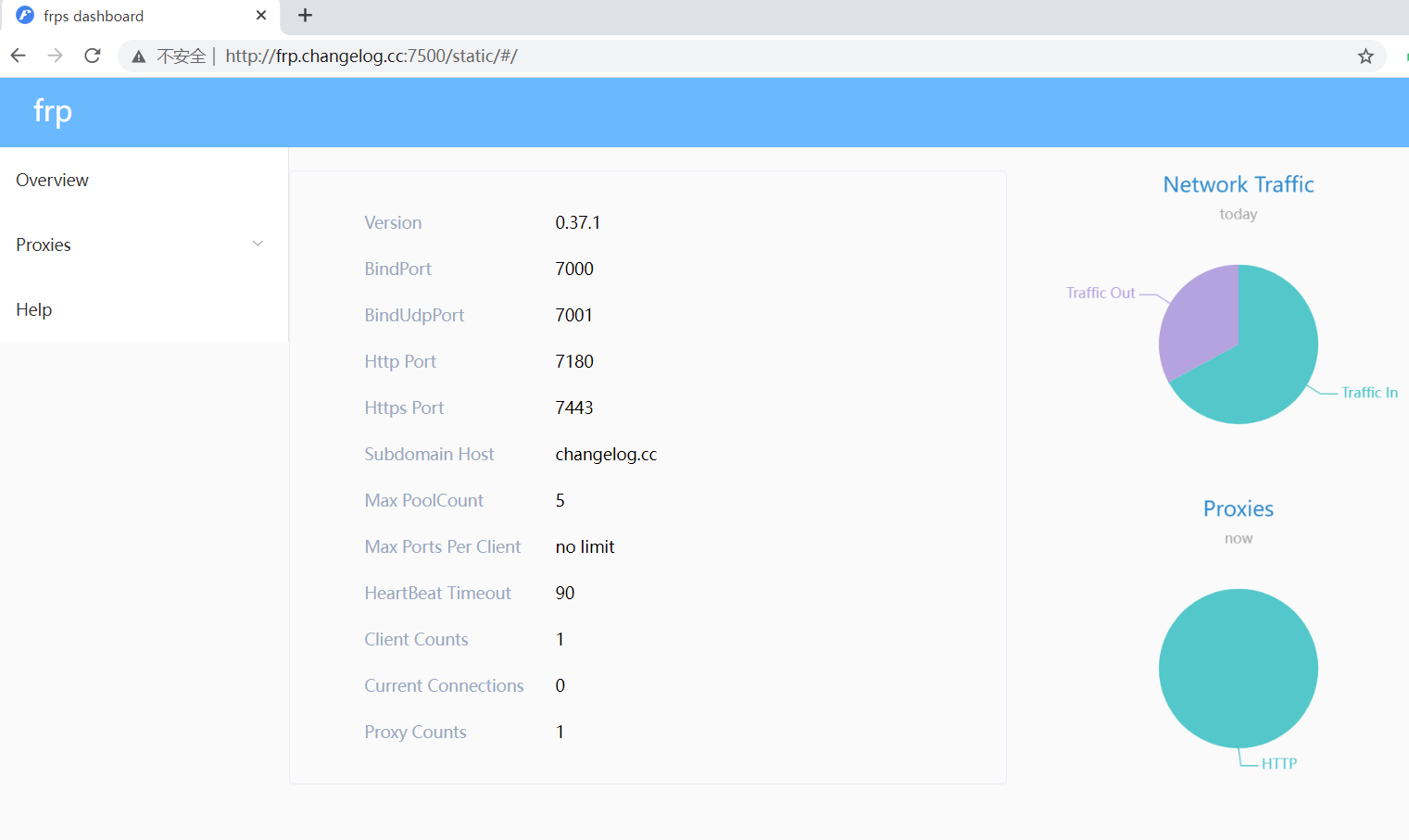This screenshot has width=1409, height=840.
Task: Click the browser back arrow
Action: 19,56
